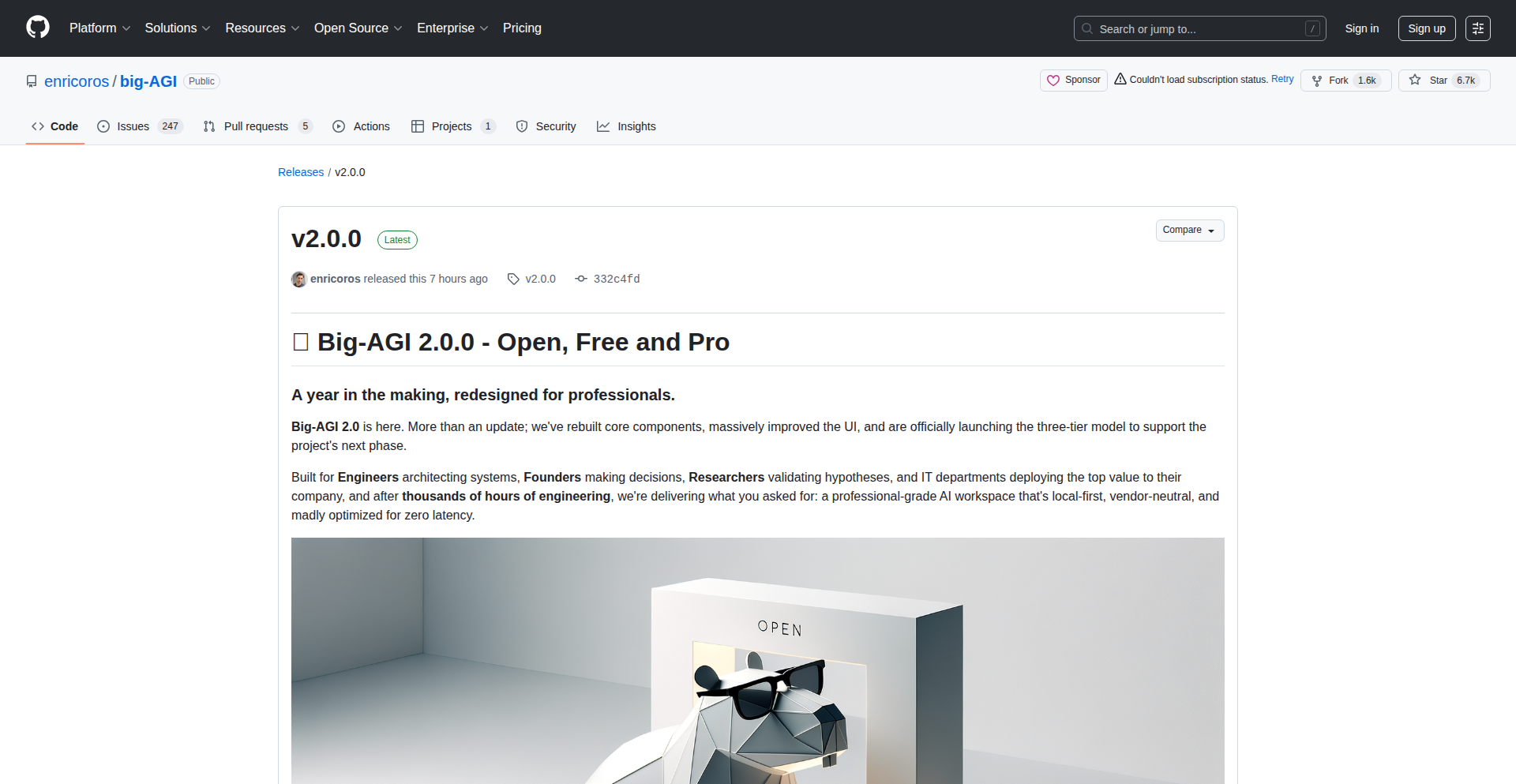Retry loading subscription status
Screen dimensions: 1516x784
coord(1281,79)
